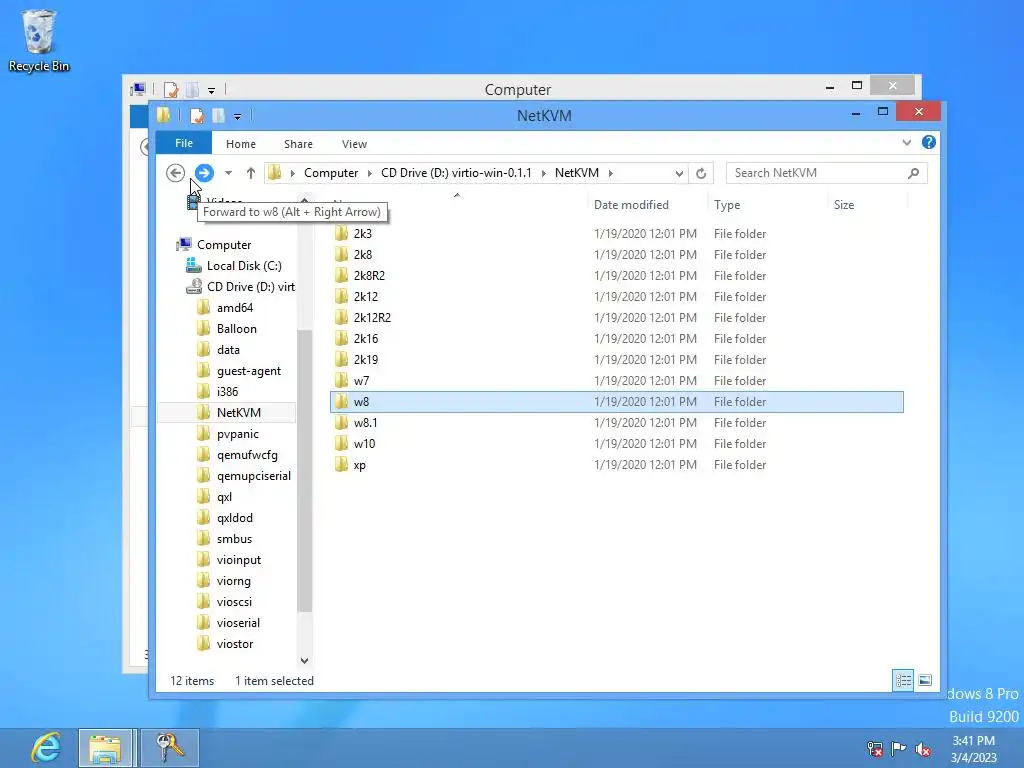Open the Help question mark icon
This screenshot has height=768, width=1024.
point(929,142)
